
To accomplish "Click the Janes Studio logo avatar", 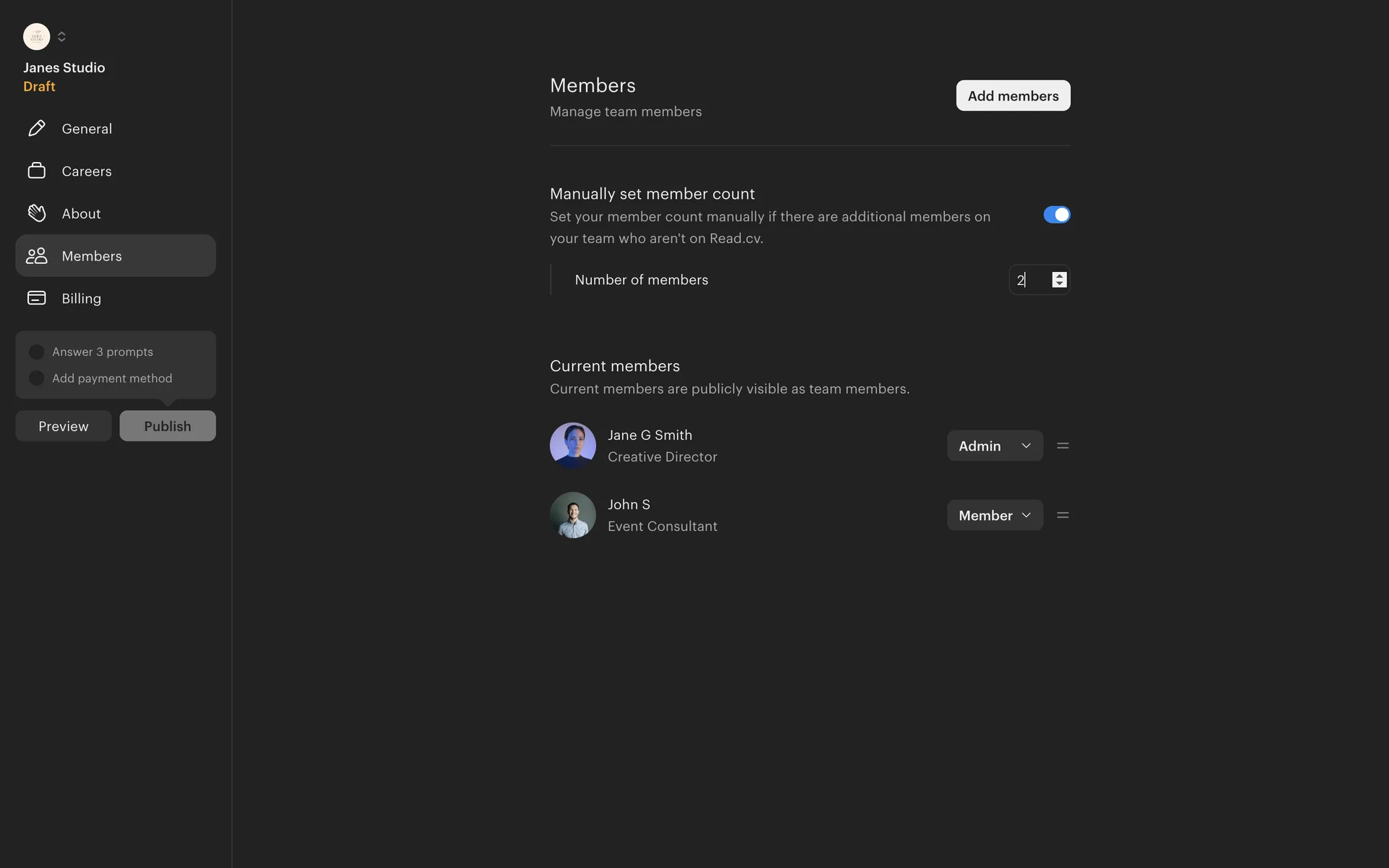I will pos(36,36).
